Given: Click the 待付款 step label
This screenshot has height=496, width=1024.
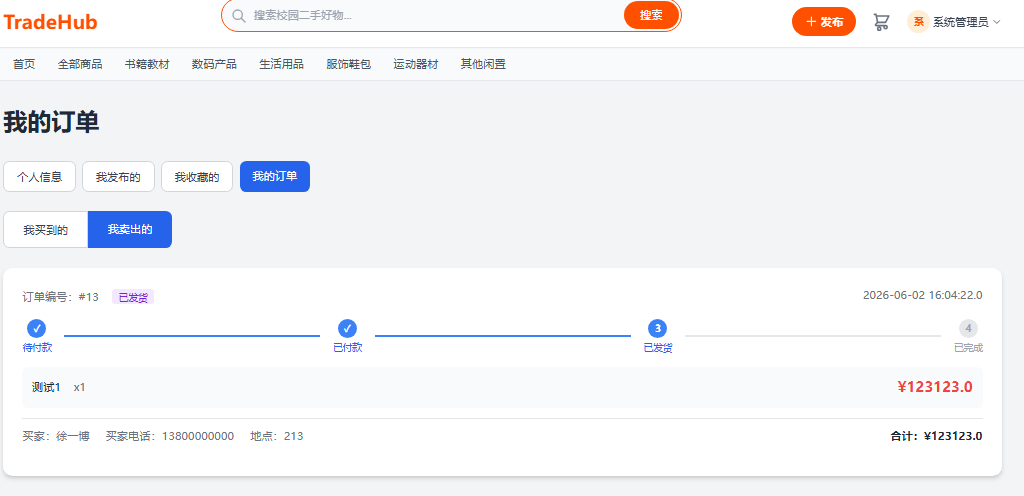Looking at the screenshot, I should point(37,348).
